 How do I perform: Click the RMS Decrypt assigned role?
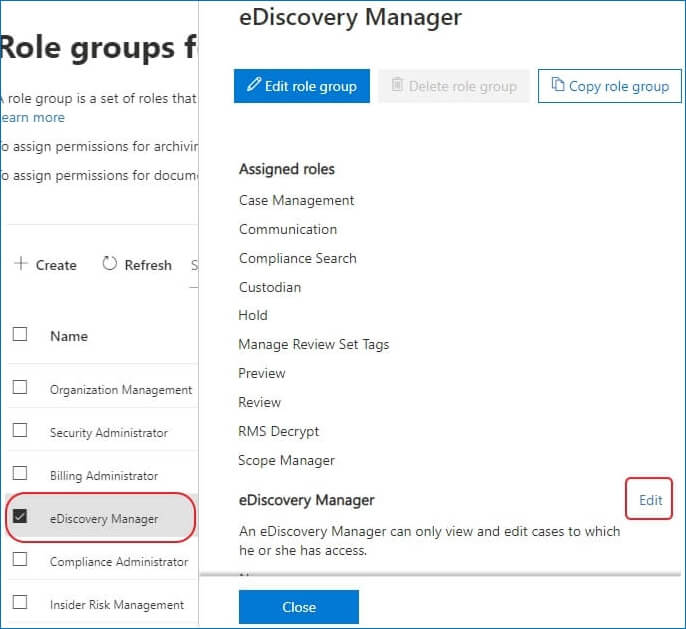[x=279, y=432]
